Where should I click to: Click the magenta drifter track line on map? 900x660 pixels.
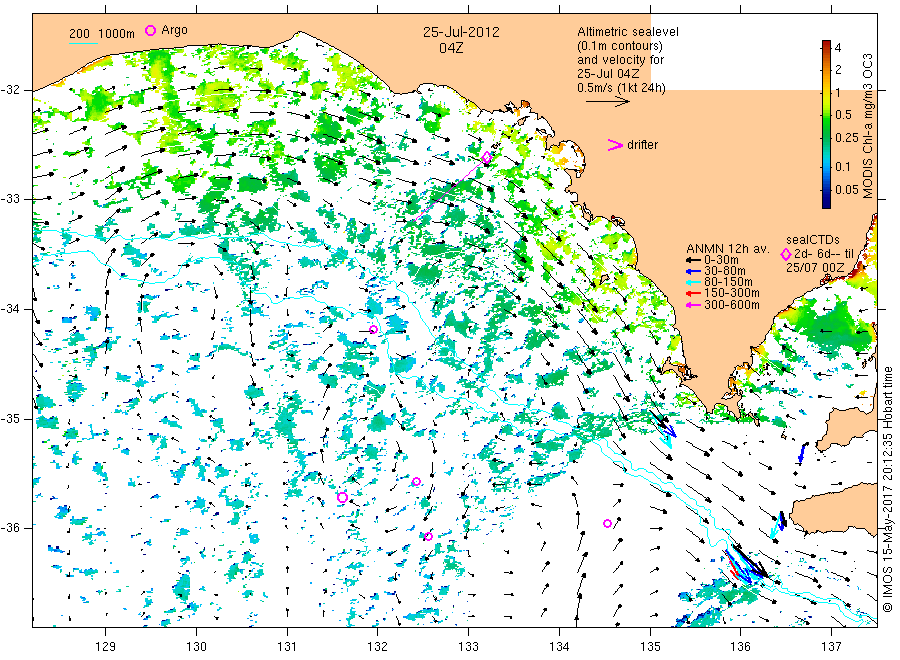tap(449, 189)
